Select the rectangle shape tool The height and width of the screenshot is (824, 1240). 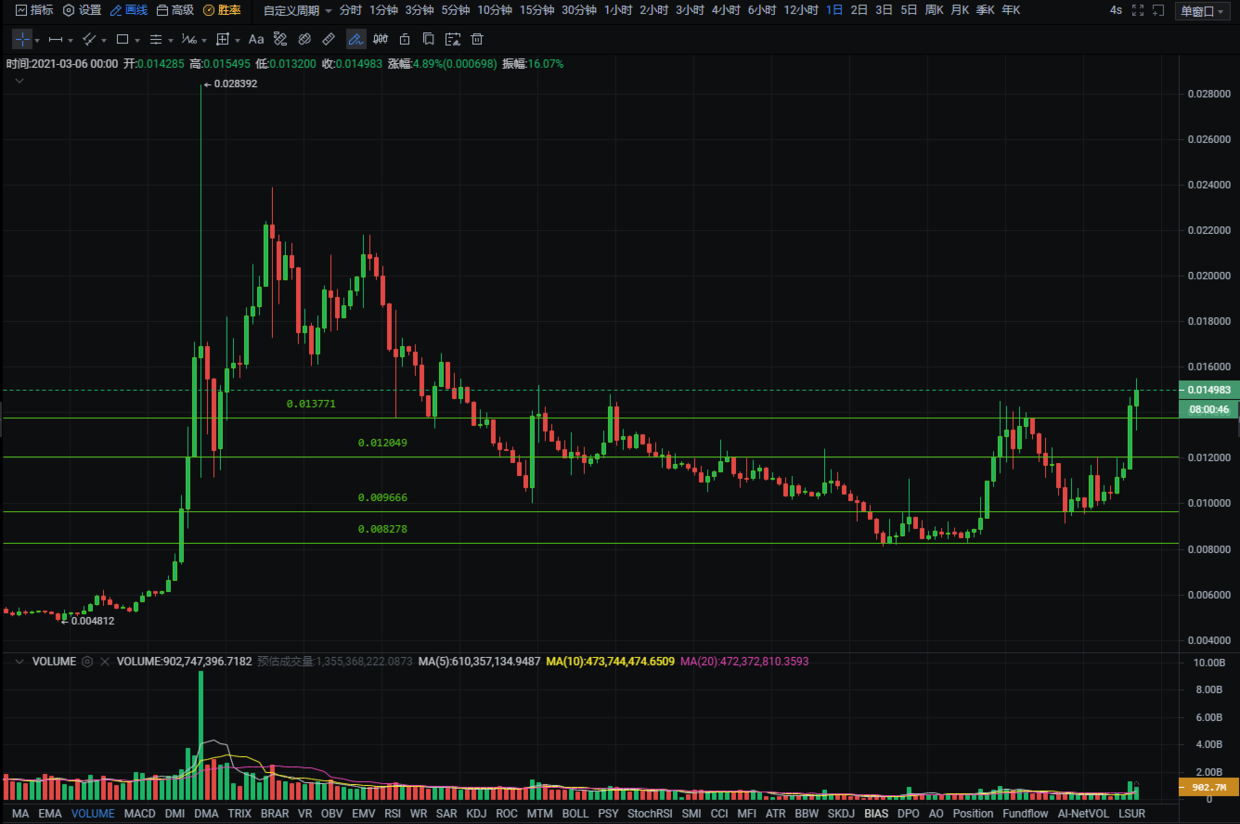click(x=122, y=39)
